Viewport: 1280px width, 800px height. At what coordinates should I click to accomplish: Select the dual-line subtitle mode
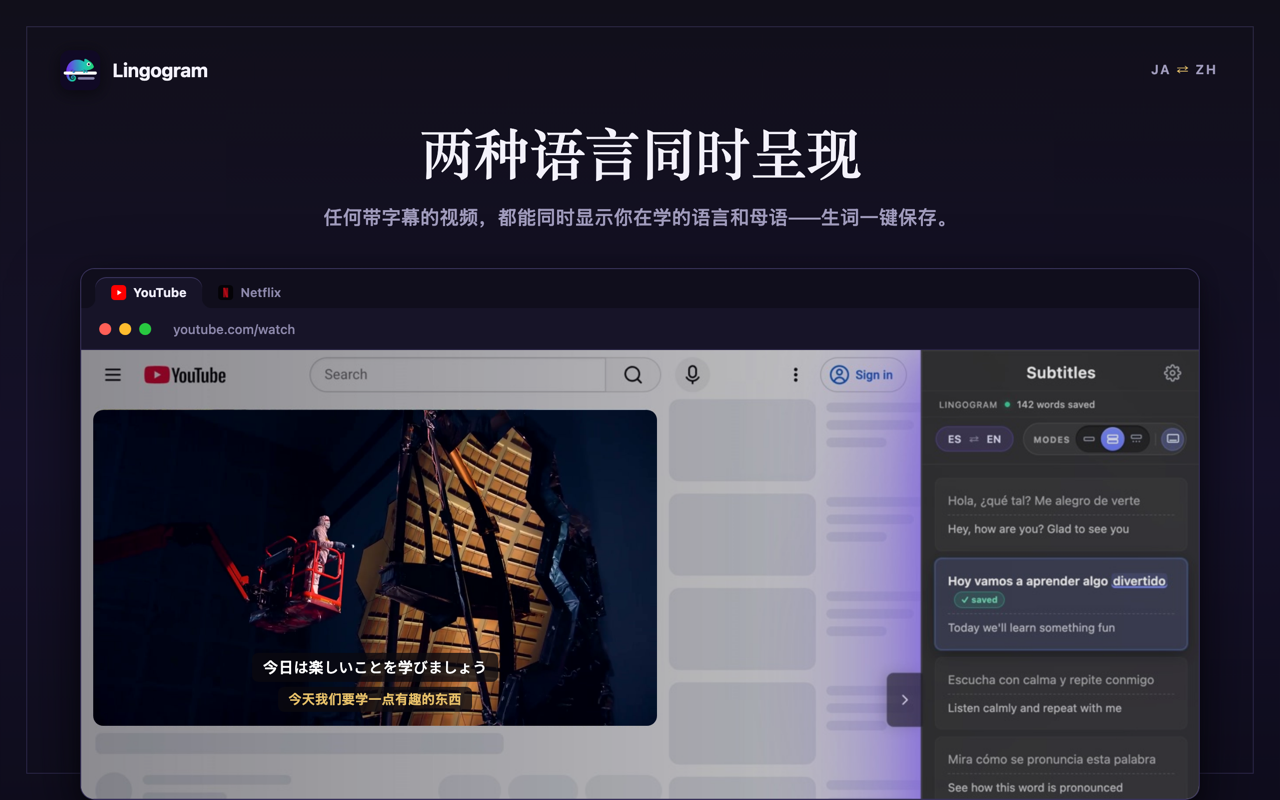(1112, 439)
